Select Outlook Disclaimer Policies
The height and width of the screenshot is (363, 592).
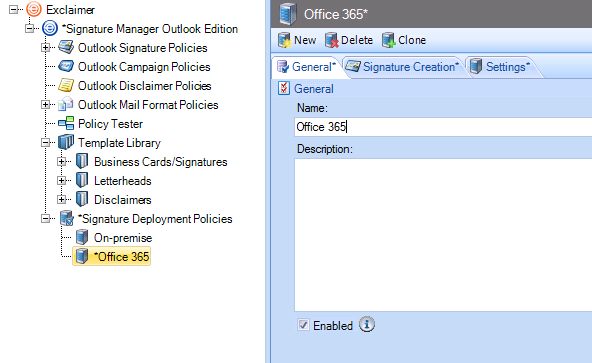click(x=144, y=86)
